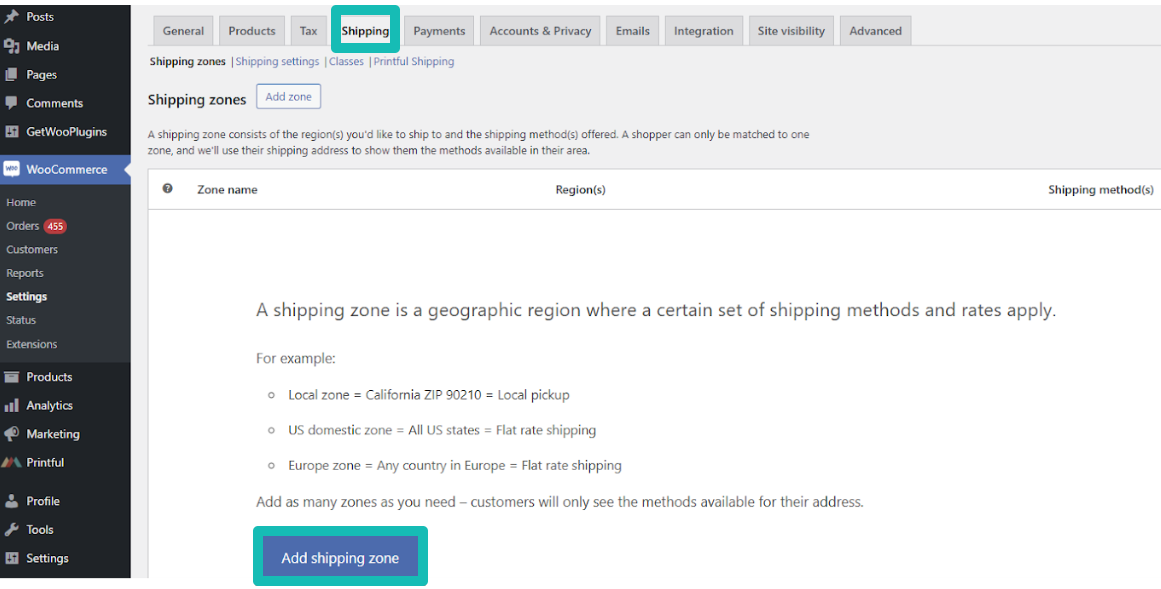Open the GetWooPlugins sidebar icon
1161x589 pixels.
10,131
